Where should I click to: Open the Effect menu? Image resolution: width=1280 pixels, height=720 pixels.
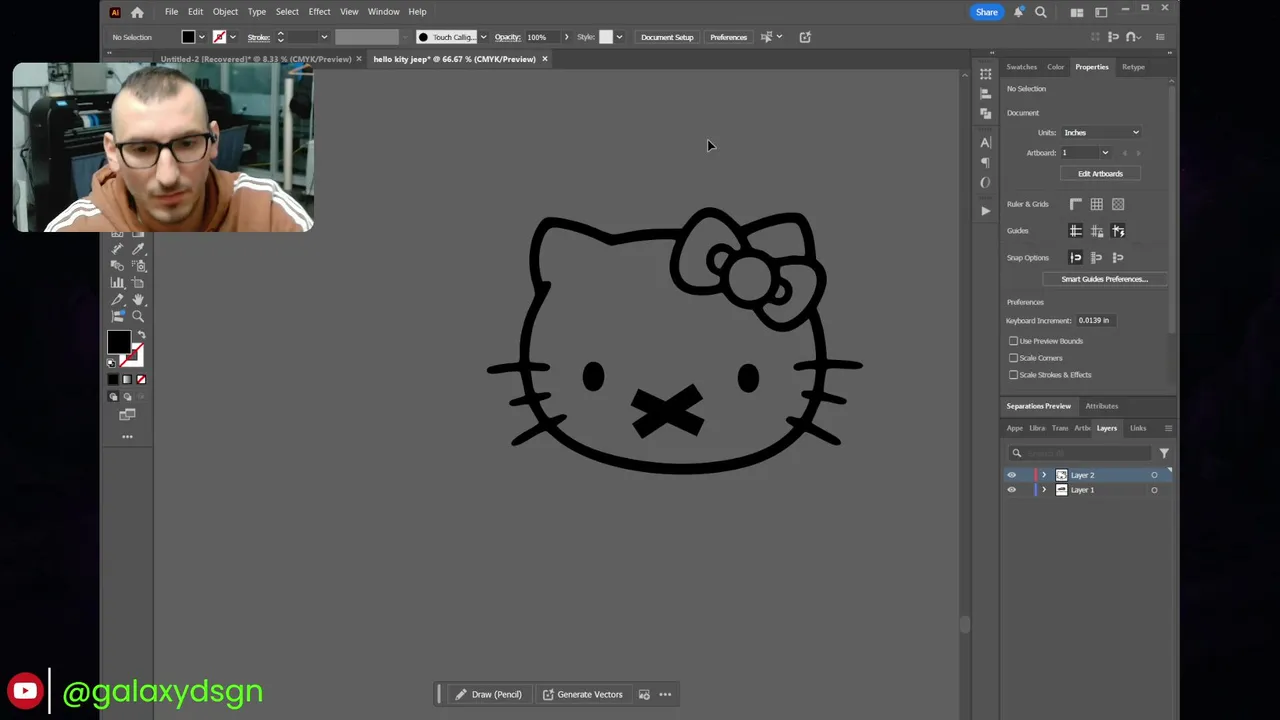click(320, 12)
